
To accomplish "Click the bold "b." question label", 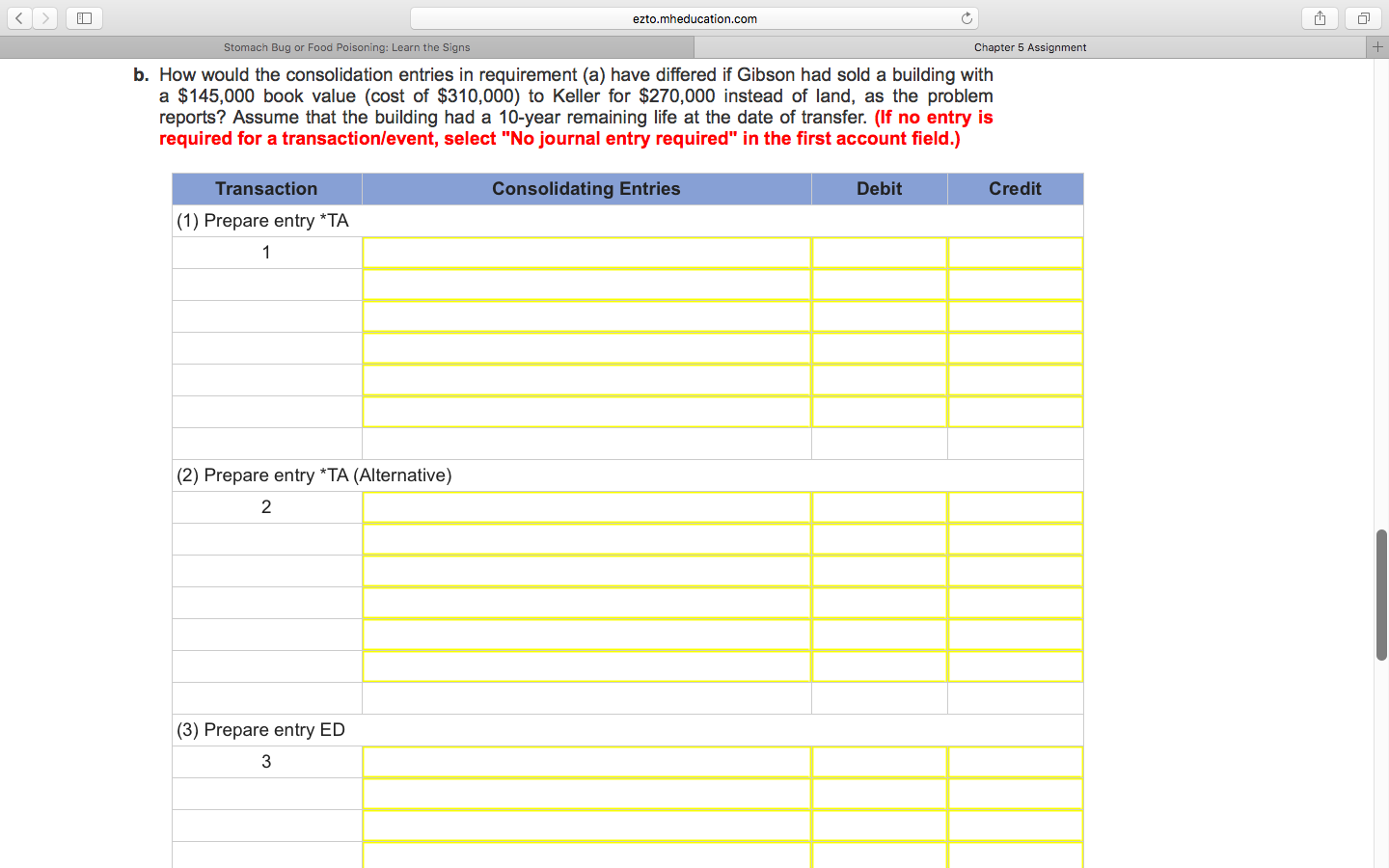I will point(142,75).
